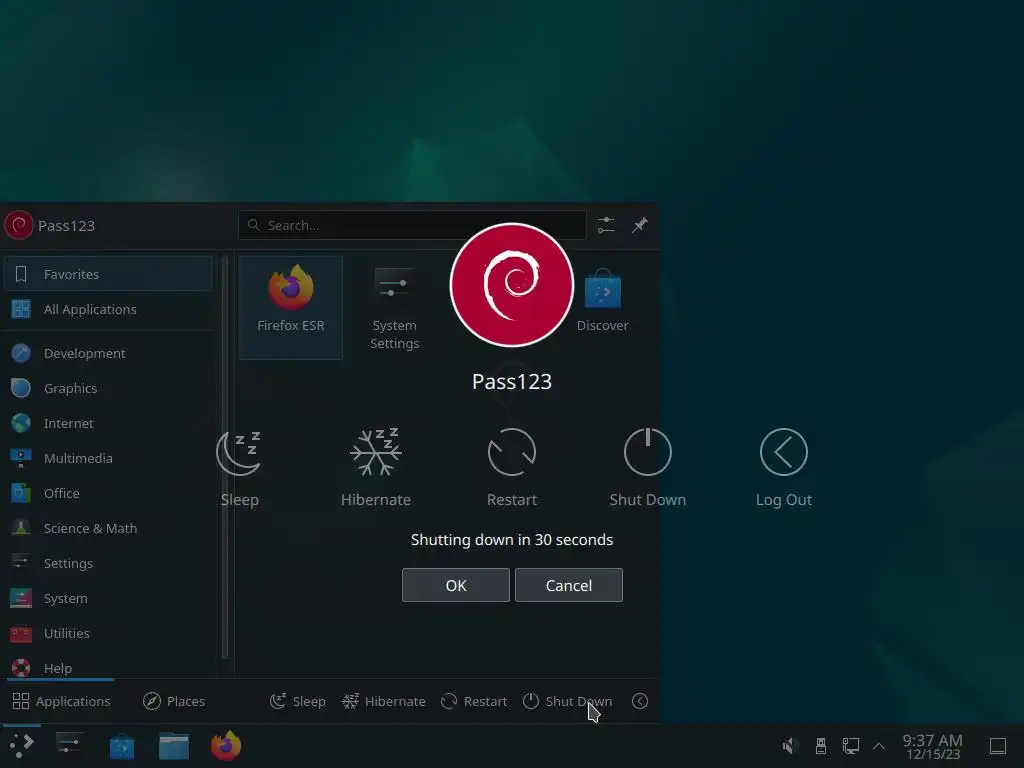Click Sleep in the launcher footer
The image size is (1024, 768).
click(x=298, y=701)
